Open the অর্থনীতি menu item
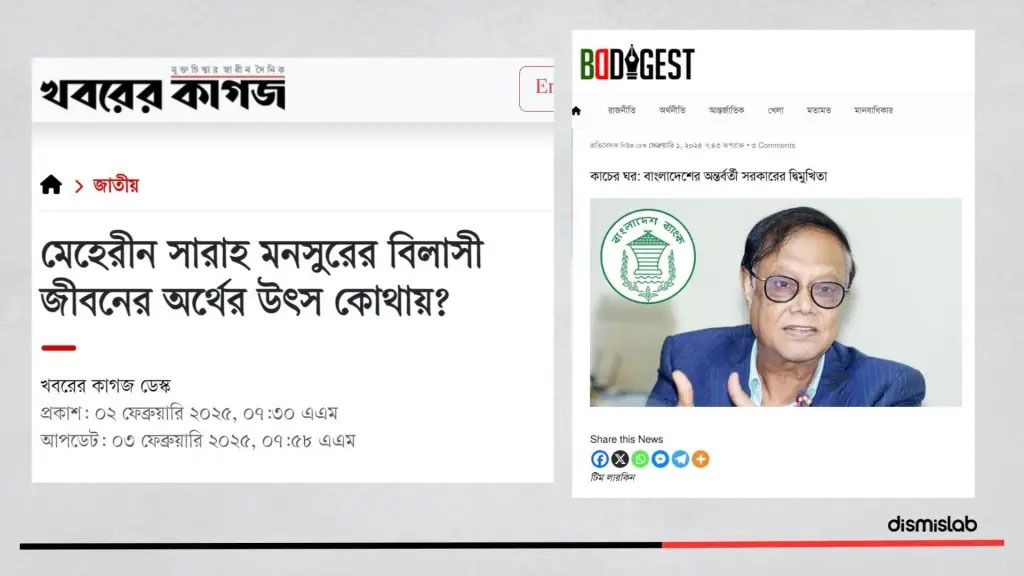Screen dimensions: 1024x576 click(x=673, y=110)
